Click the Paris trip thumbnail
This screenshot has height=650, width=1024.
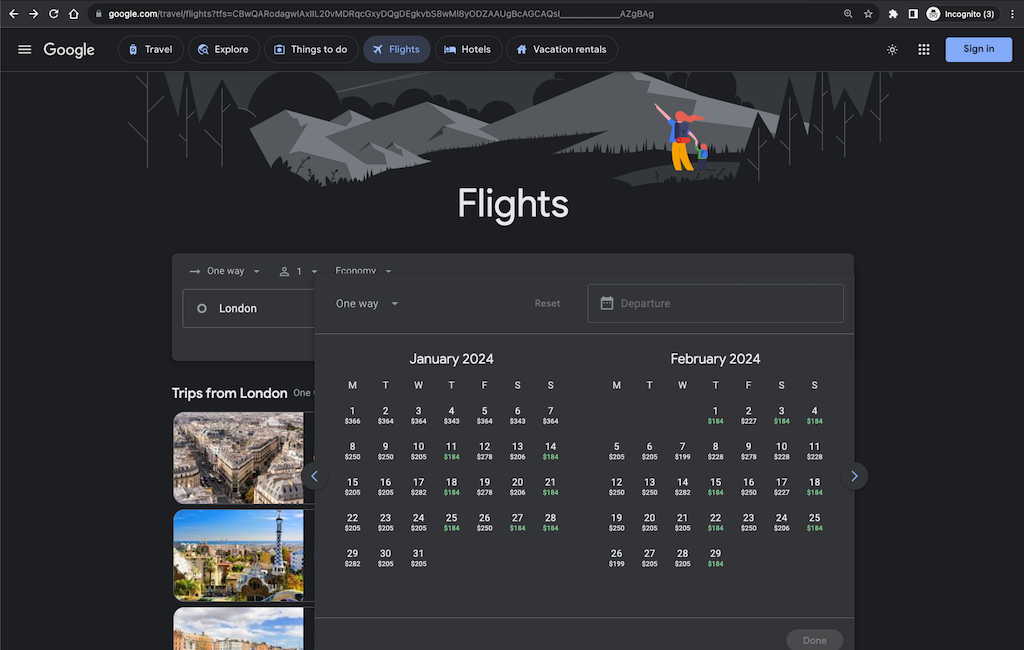(238, 457)
